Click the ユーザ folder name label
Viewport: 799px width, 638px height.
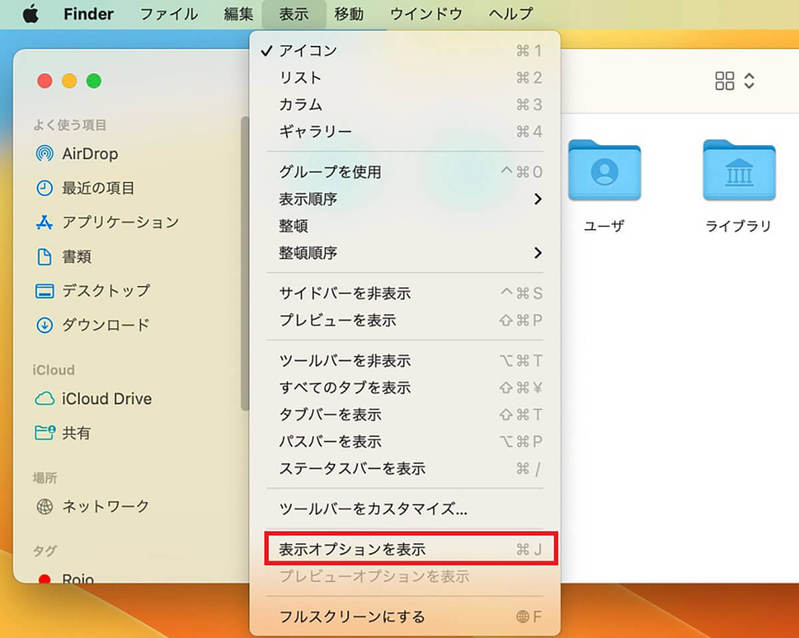coord(604,226)
